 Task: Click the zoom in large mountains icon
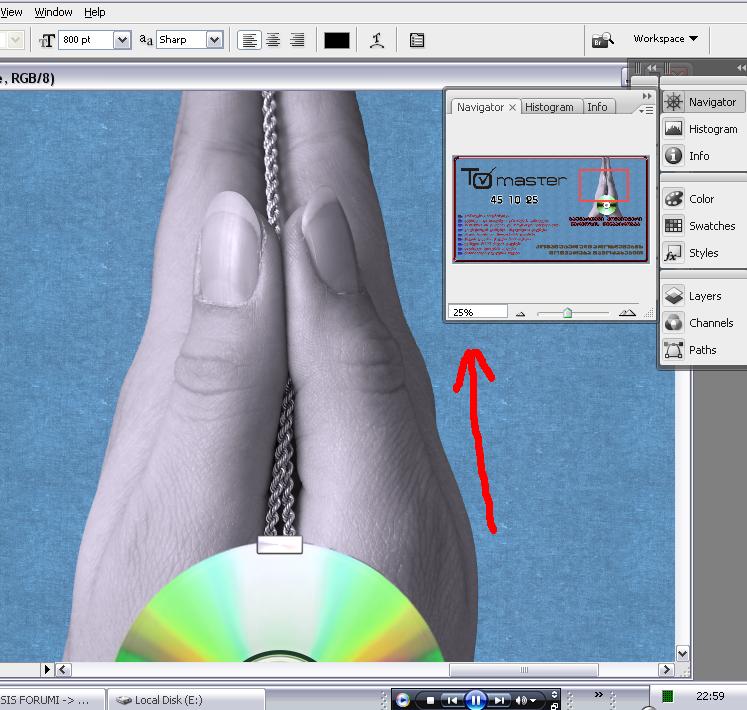click(x=627, y=313)
